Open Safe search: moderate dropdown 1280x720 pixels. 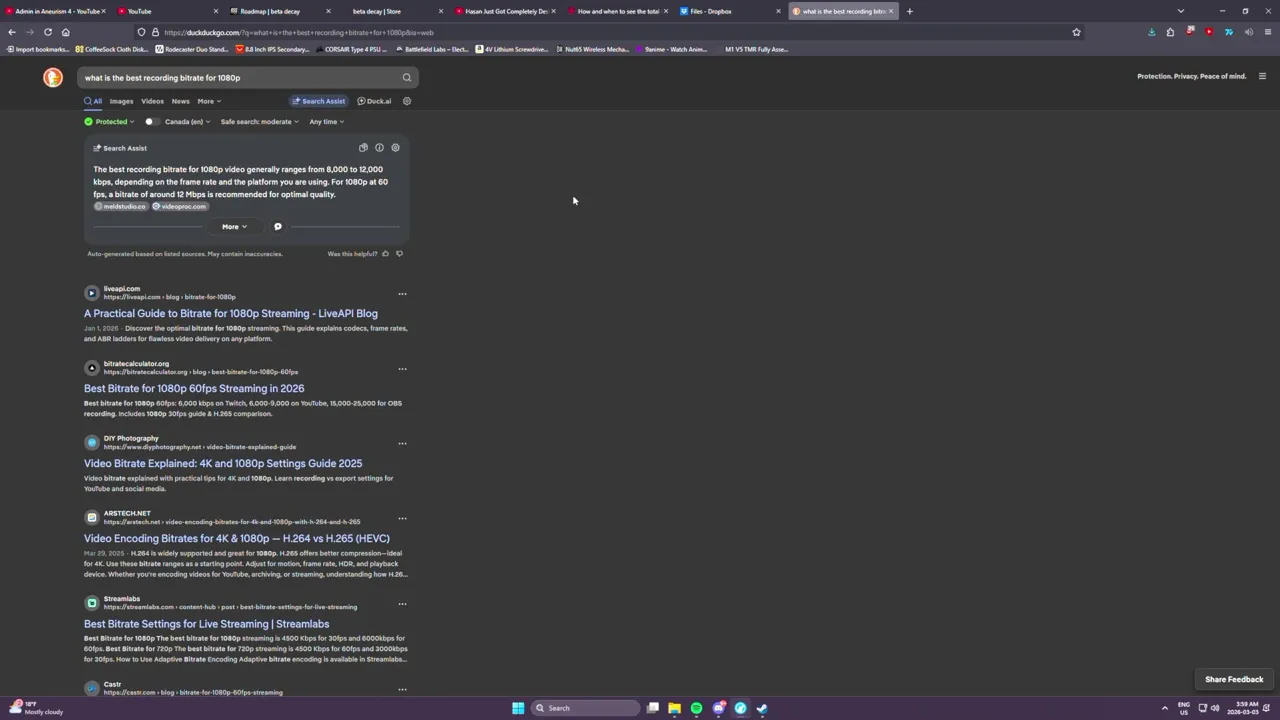(x=259, y=122)
